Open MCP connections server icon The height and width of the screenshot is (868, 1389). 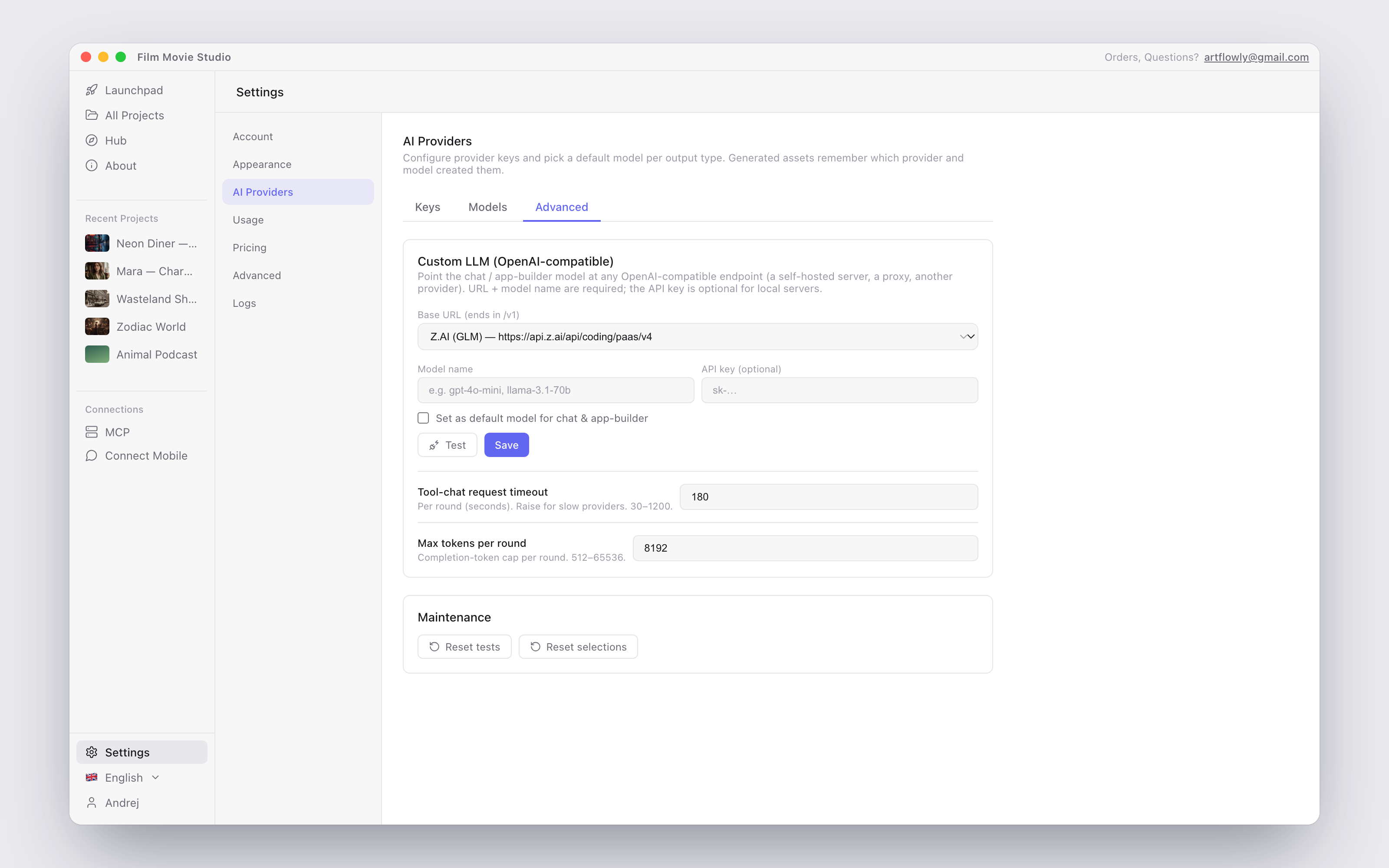click(91, 432)
